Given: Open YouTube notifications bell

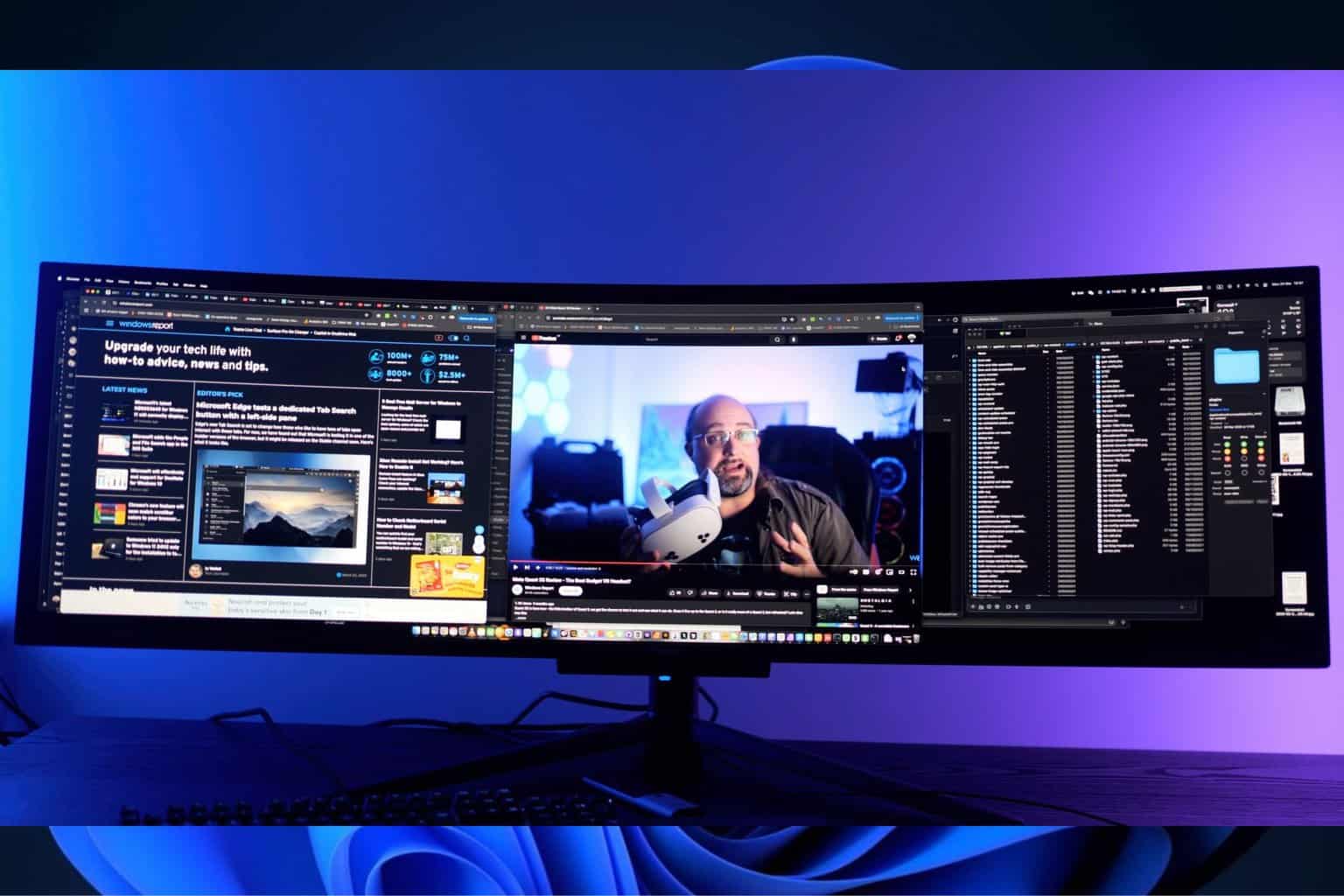Looking at the screenshot, I should [x=898, y=338].
